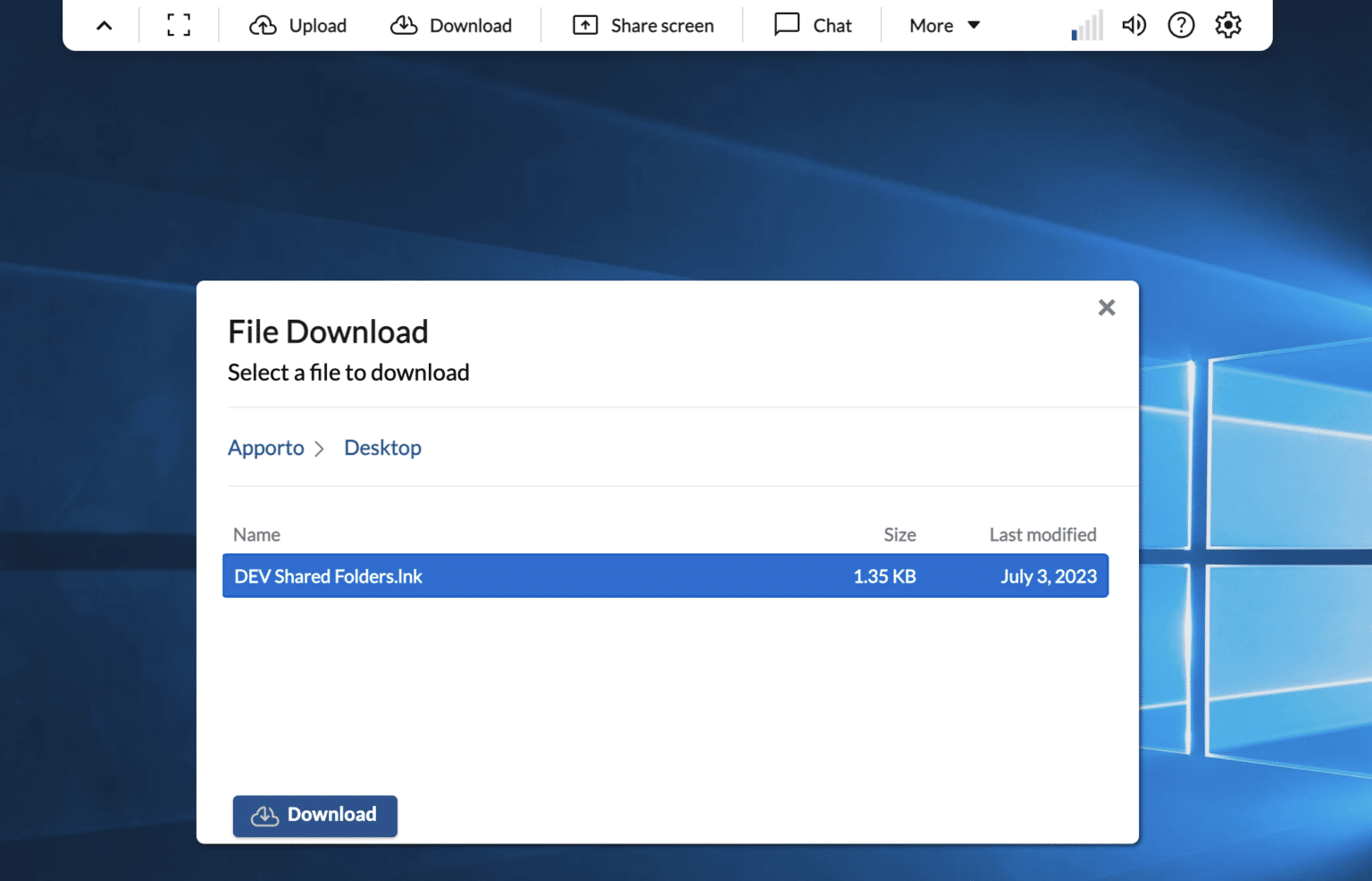Collapse the Apporto toolbar
This screenshot has height=881, width=1372.
[x=103, y=25]
